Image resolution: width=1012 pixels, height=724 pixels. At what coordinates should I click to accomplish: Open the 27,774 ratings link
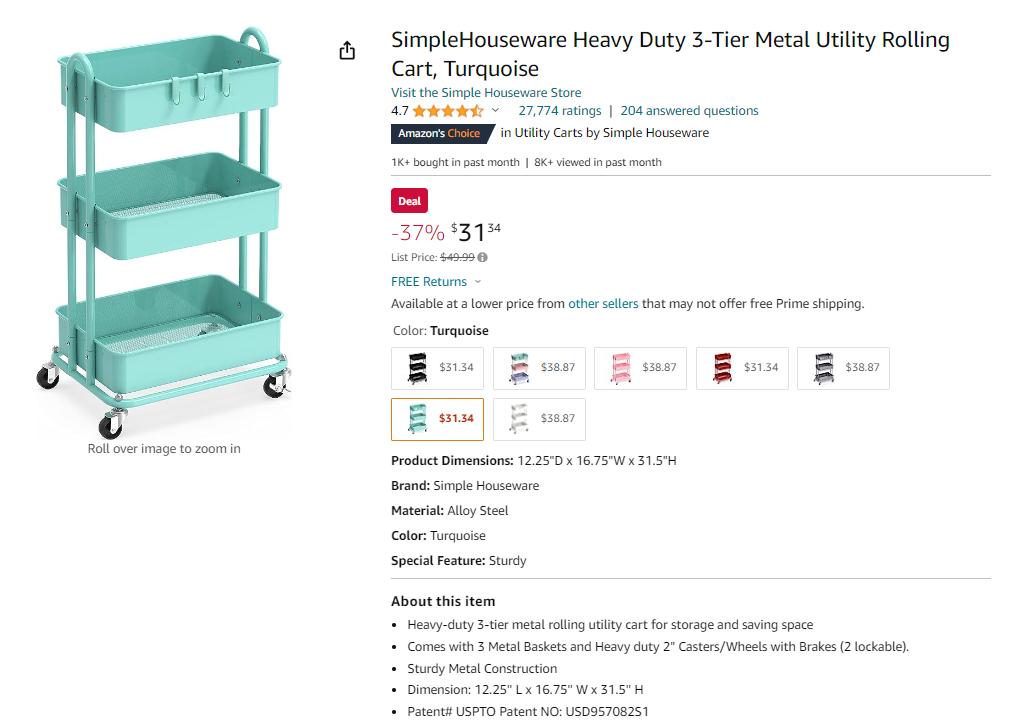(x=560, y=111)
